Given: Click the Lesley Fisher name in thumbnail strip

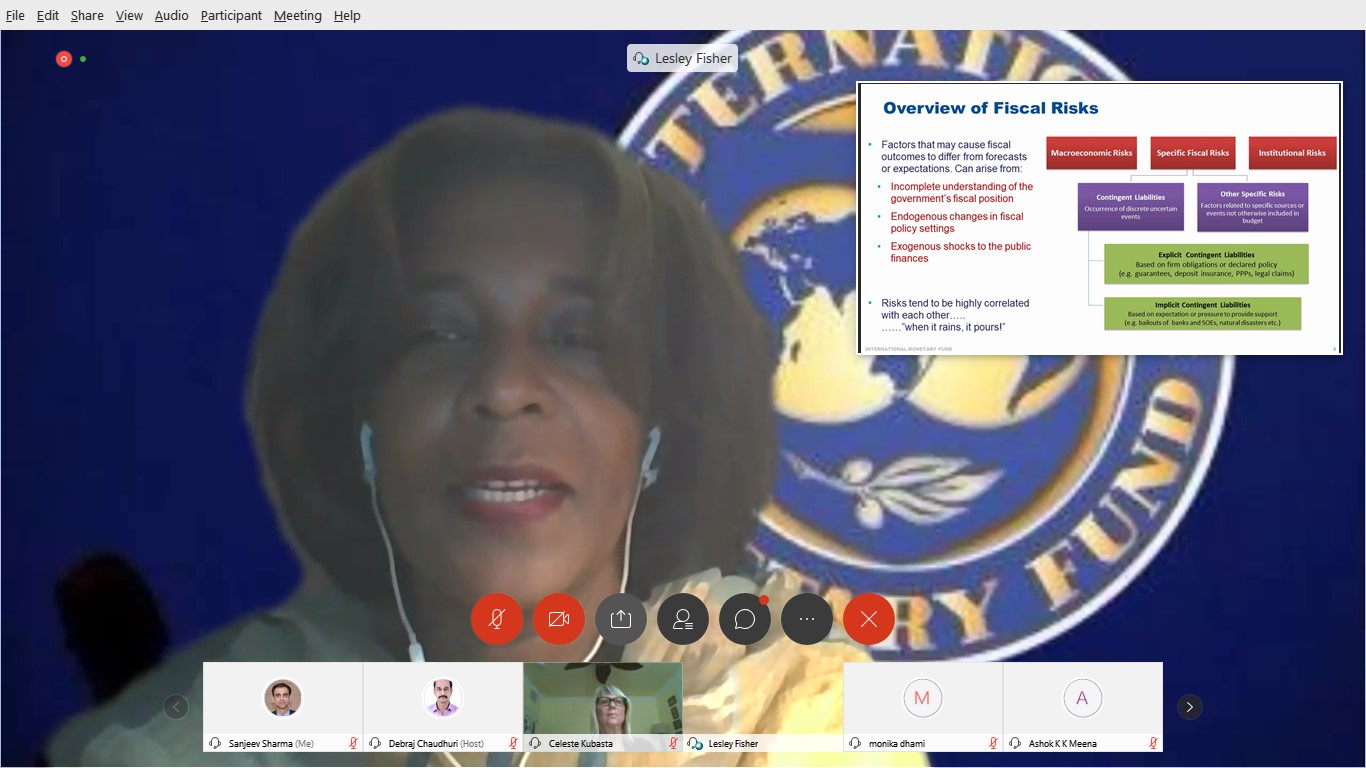Looking at the screenshot, I should (733, 744).
